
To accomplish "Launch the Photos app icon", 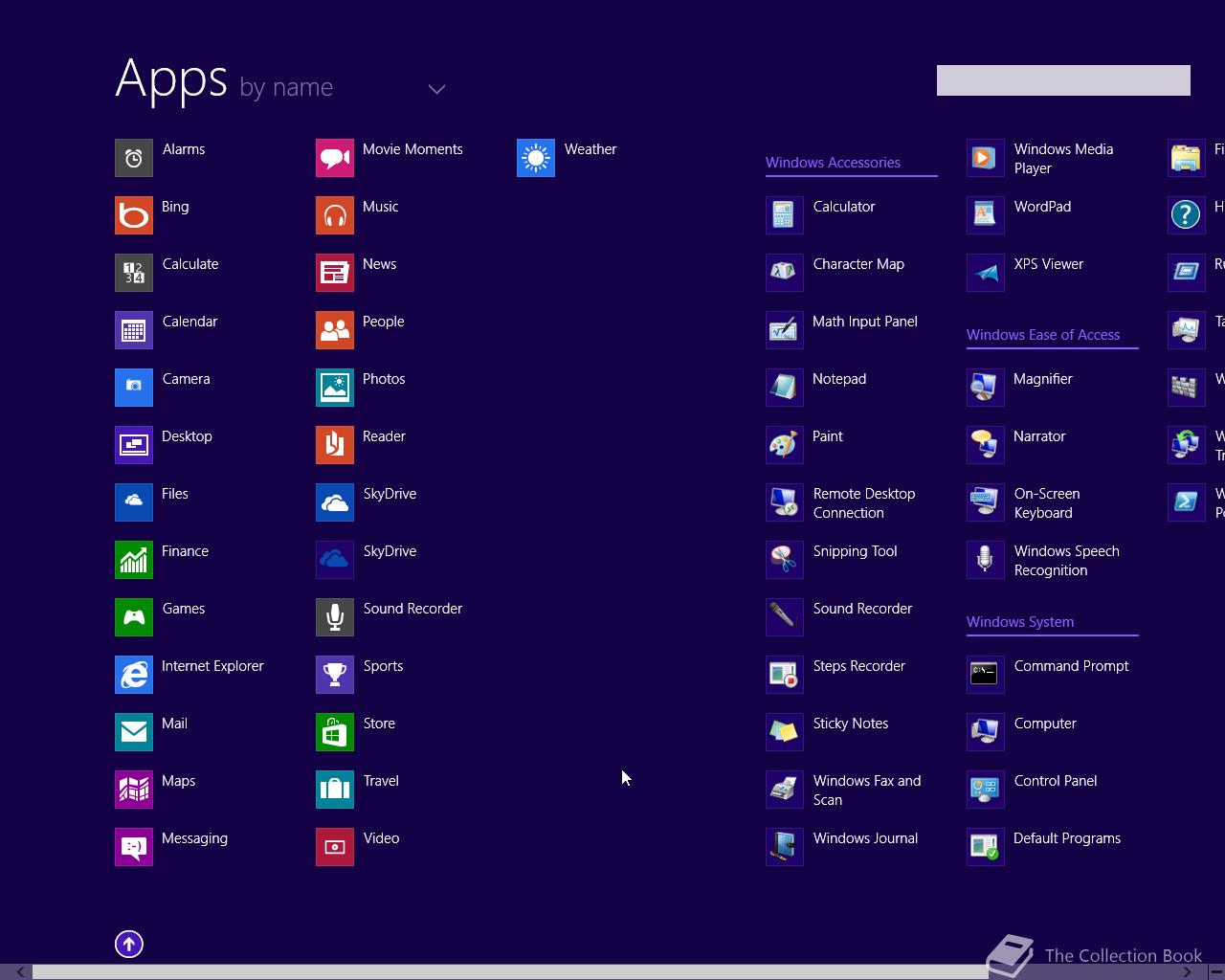I will click(335, 388).
